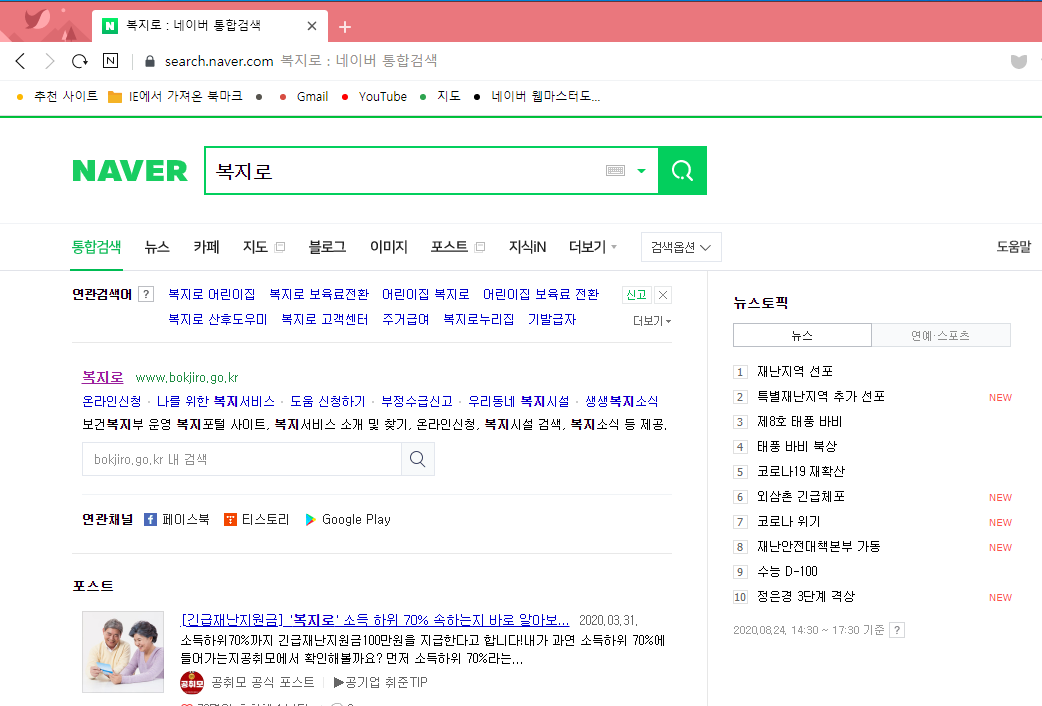
Task: Open the 페이스북 related channel
Action: pos(177,519)
